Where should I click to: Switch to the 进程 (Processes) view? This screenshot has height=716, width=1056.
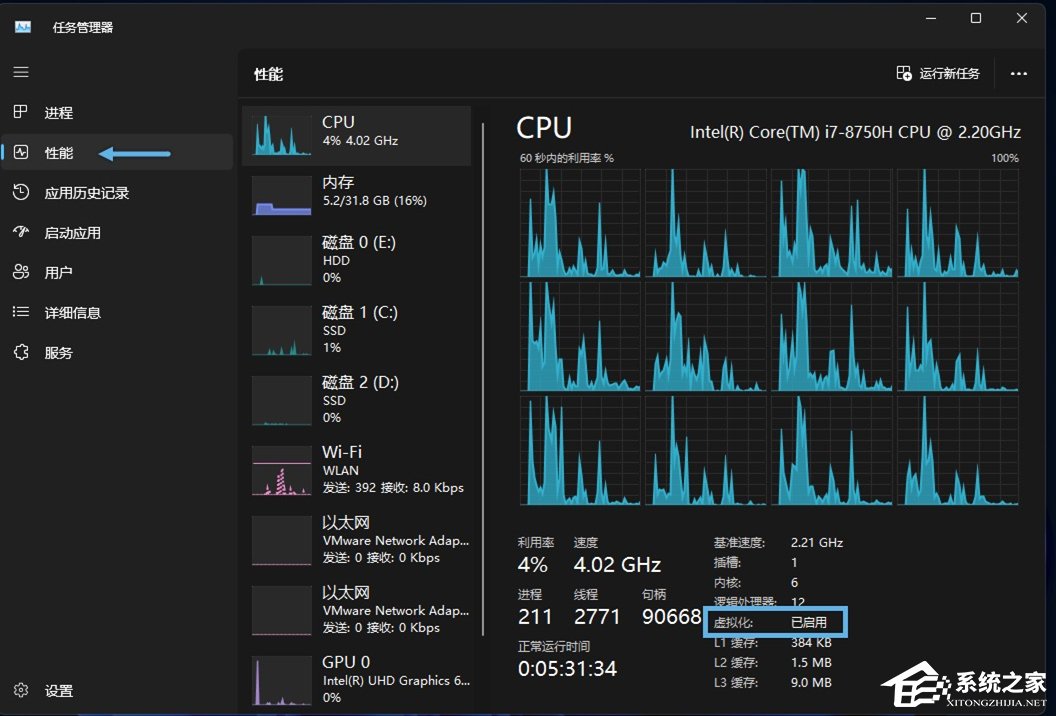pos(58,112)
